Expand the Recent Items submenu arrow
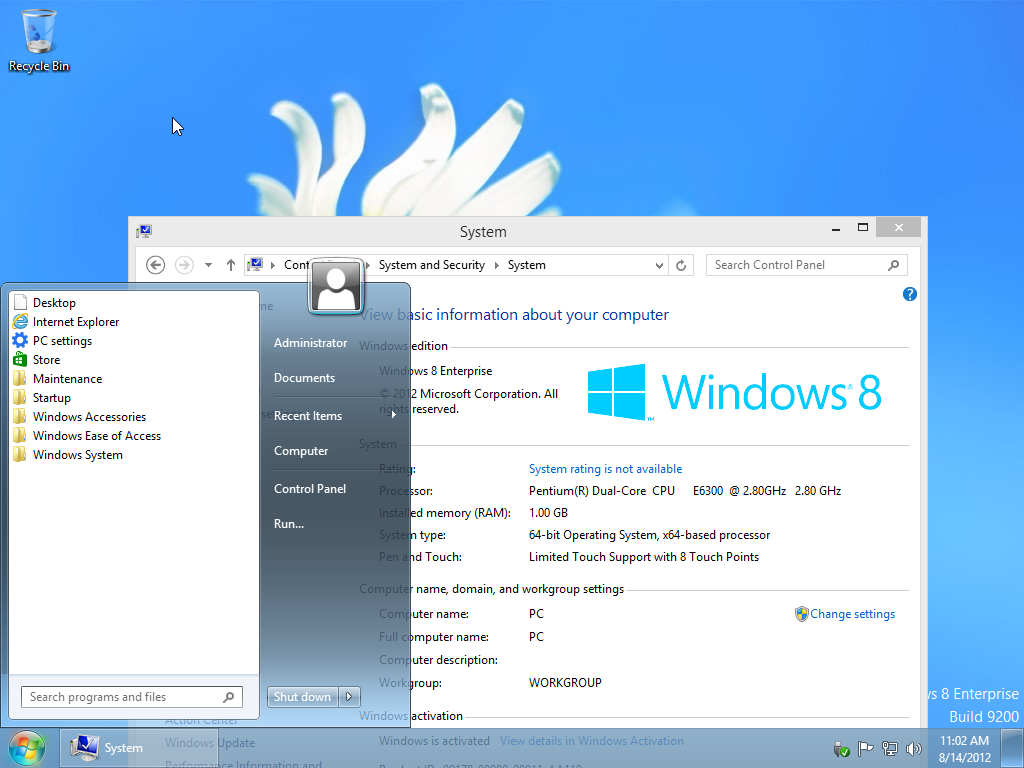This screenshot has height=768, width=1024. 394,415
